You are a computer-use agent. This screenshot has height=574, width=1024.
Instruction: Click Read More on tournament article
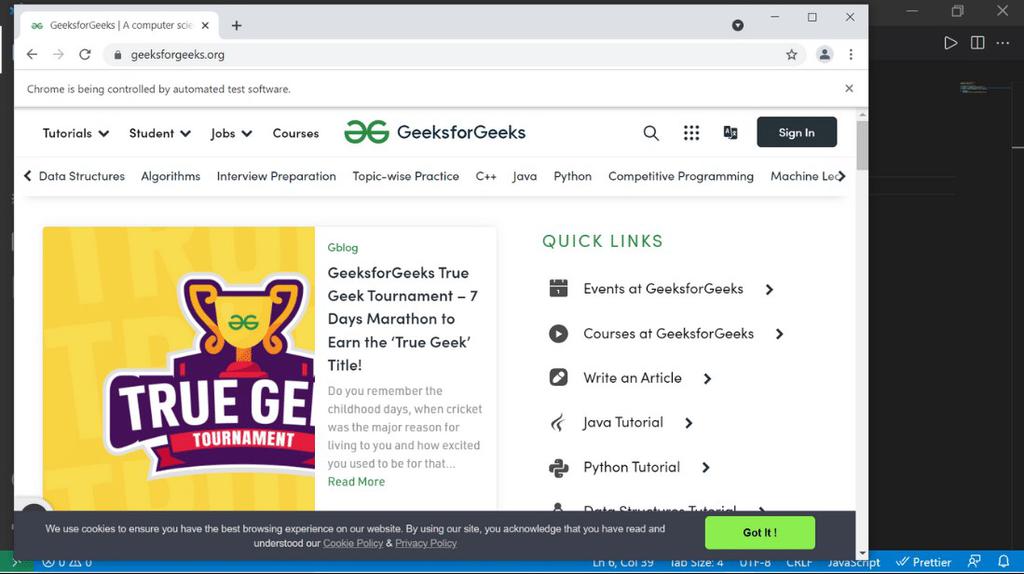[356, 482]
